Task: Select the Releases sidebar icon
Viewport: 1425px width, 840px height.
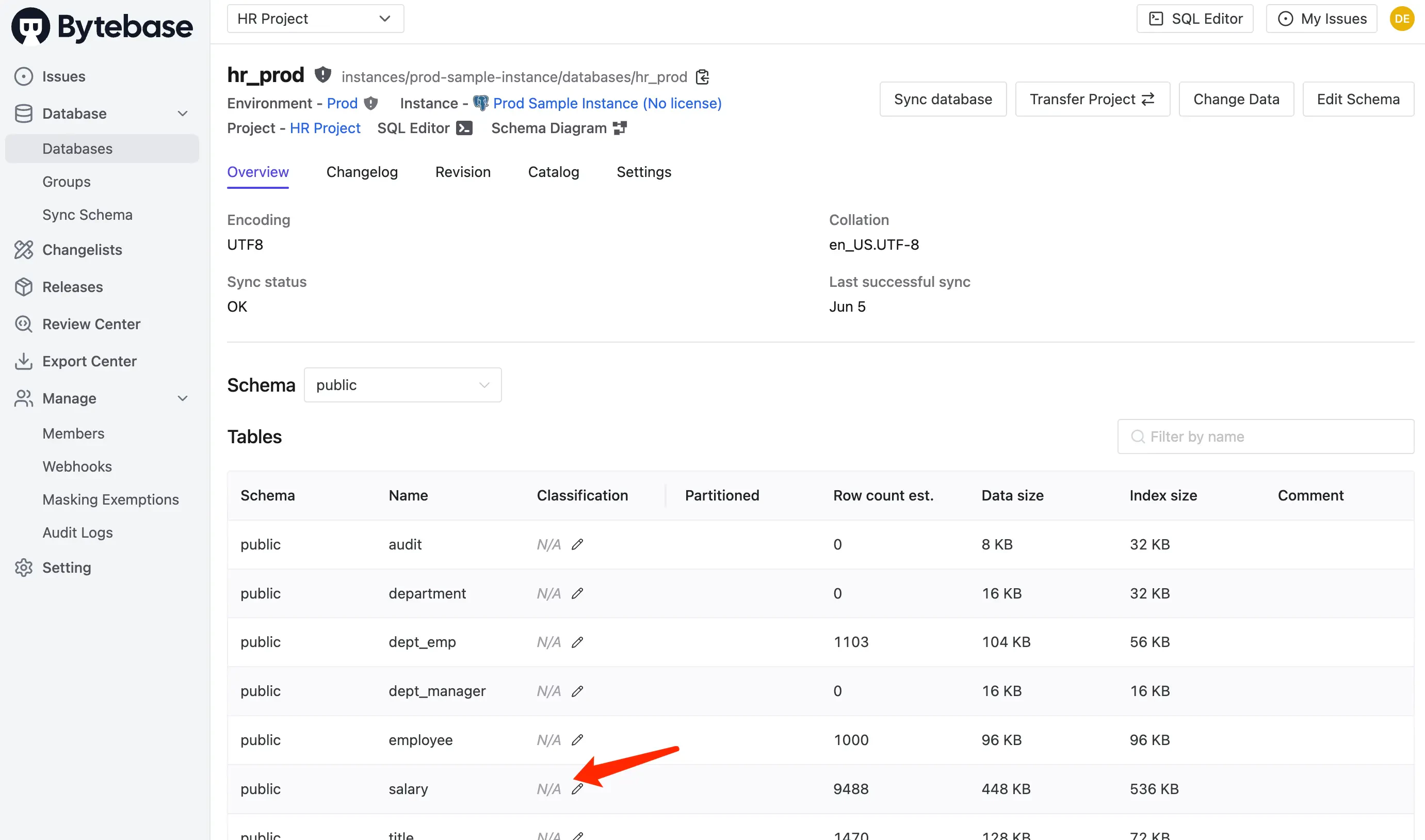Action: (x=24, y=287)
